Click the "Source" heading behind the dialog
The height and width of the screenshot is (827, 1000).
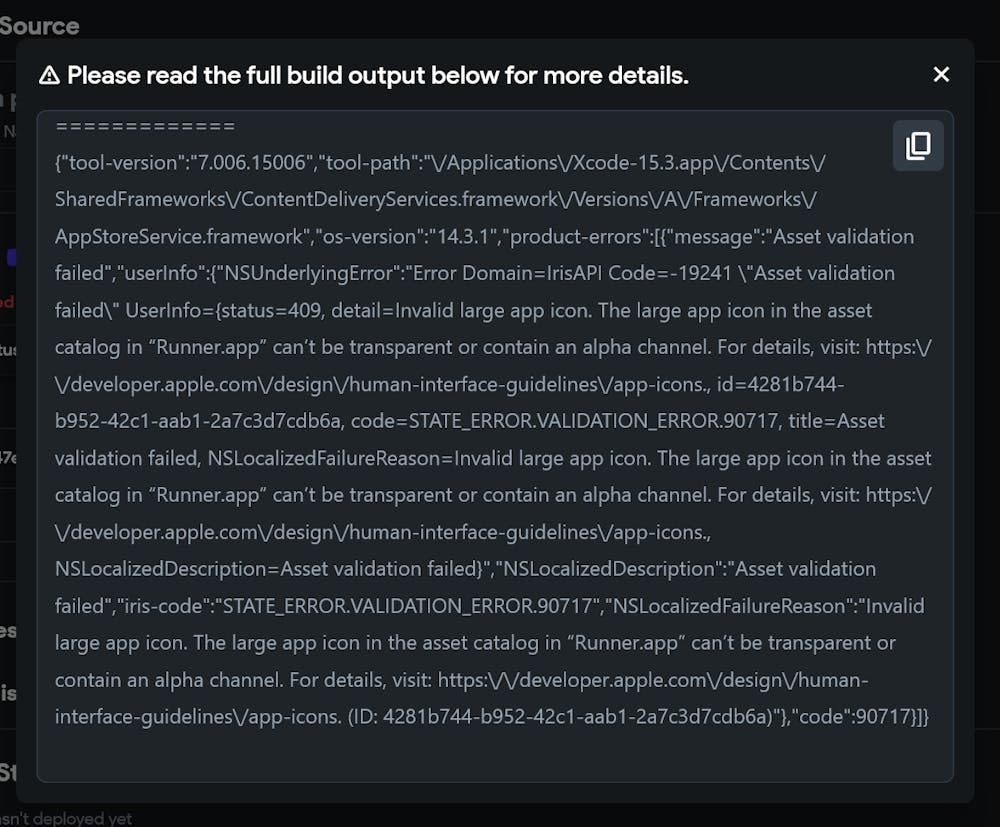coord(40,25)
